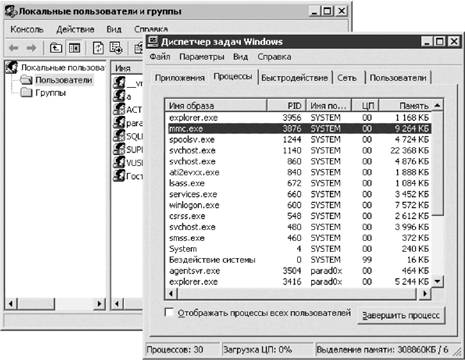Select spoolsv.exe process row
The image size is (465, 360).
pos(299,140)
